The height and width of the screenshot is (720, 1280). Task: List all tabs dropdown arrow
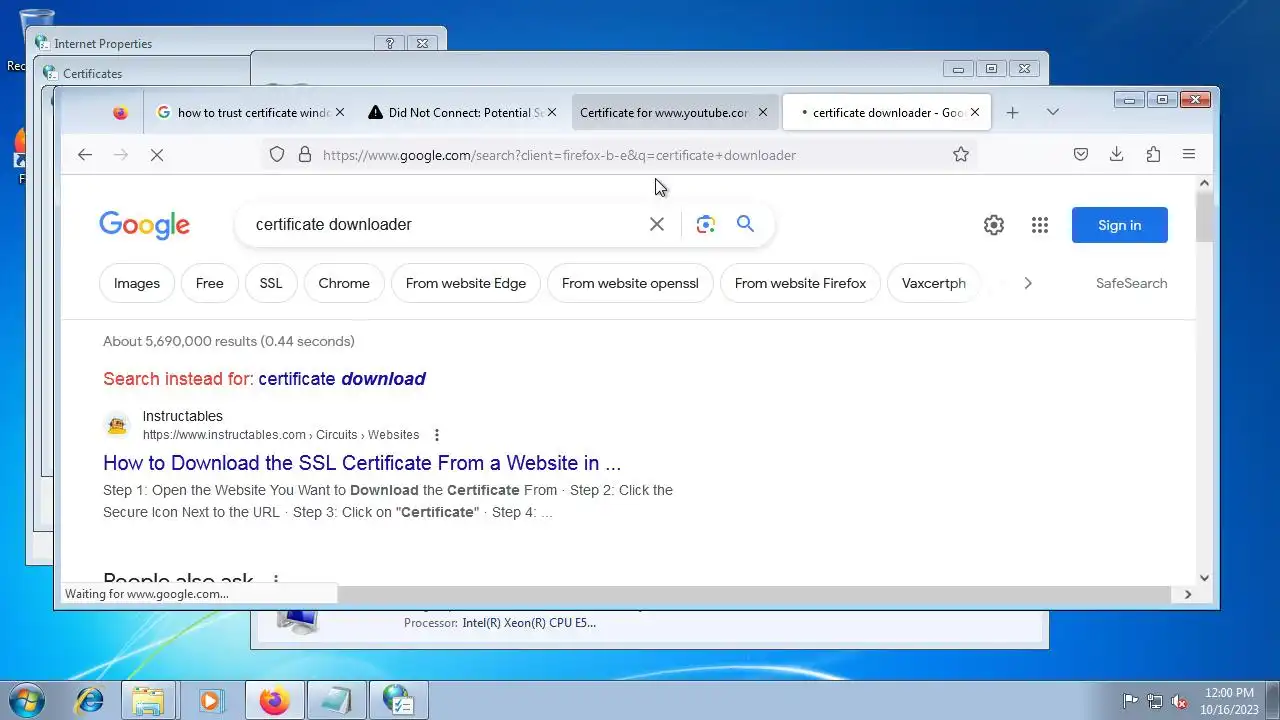click(1052, 112)
